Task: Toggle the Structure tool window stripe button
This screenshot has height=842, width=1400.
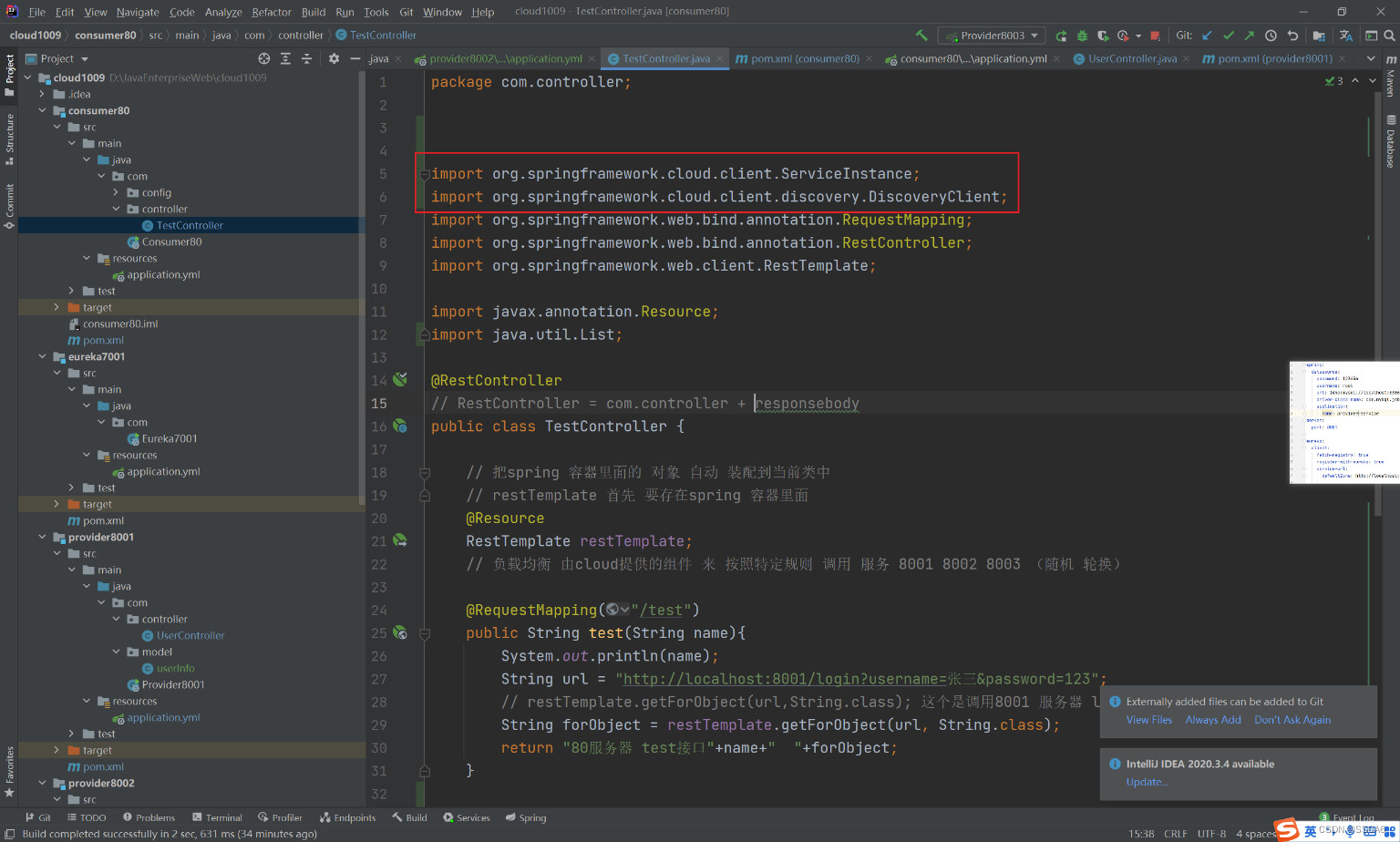Action: point(9,139)
